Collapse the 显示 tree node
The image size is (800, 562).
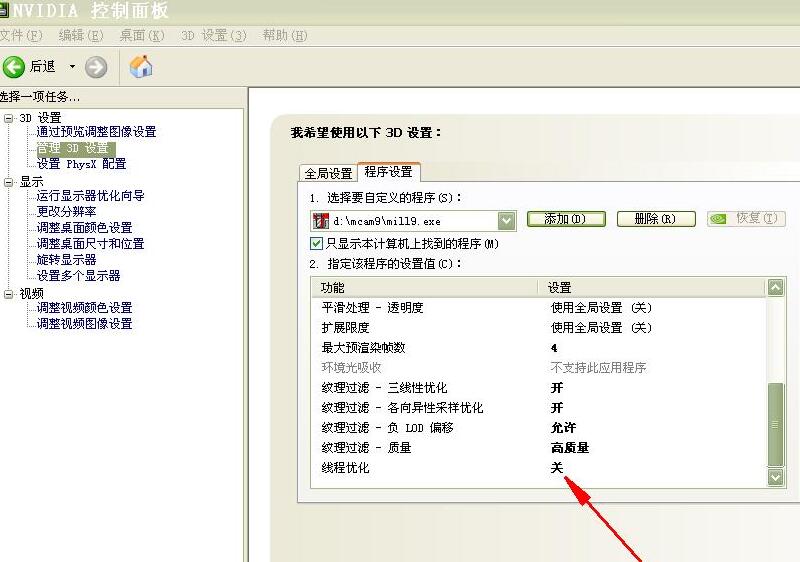(8, 182)
